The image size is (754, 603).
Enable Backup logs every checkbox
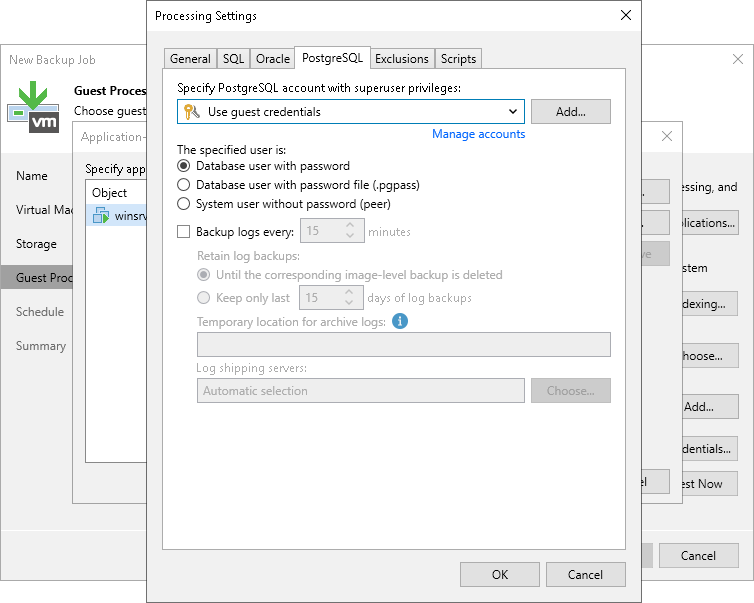183,232
